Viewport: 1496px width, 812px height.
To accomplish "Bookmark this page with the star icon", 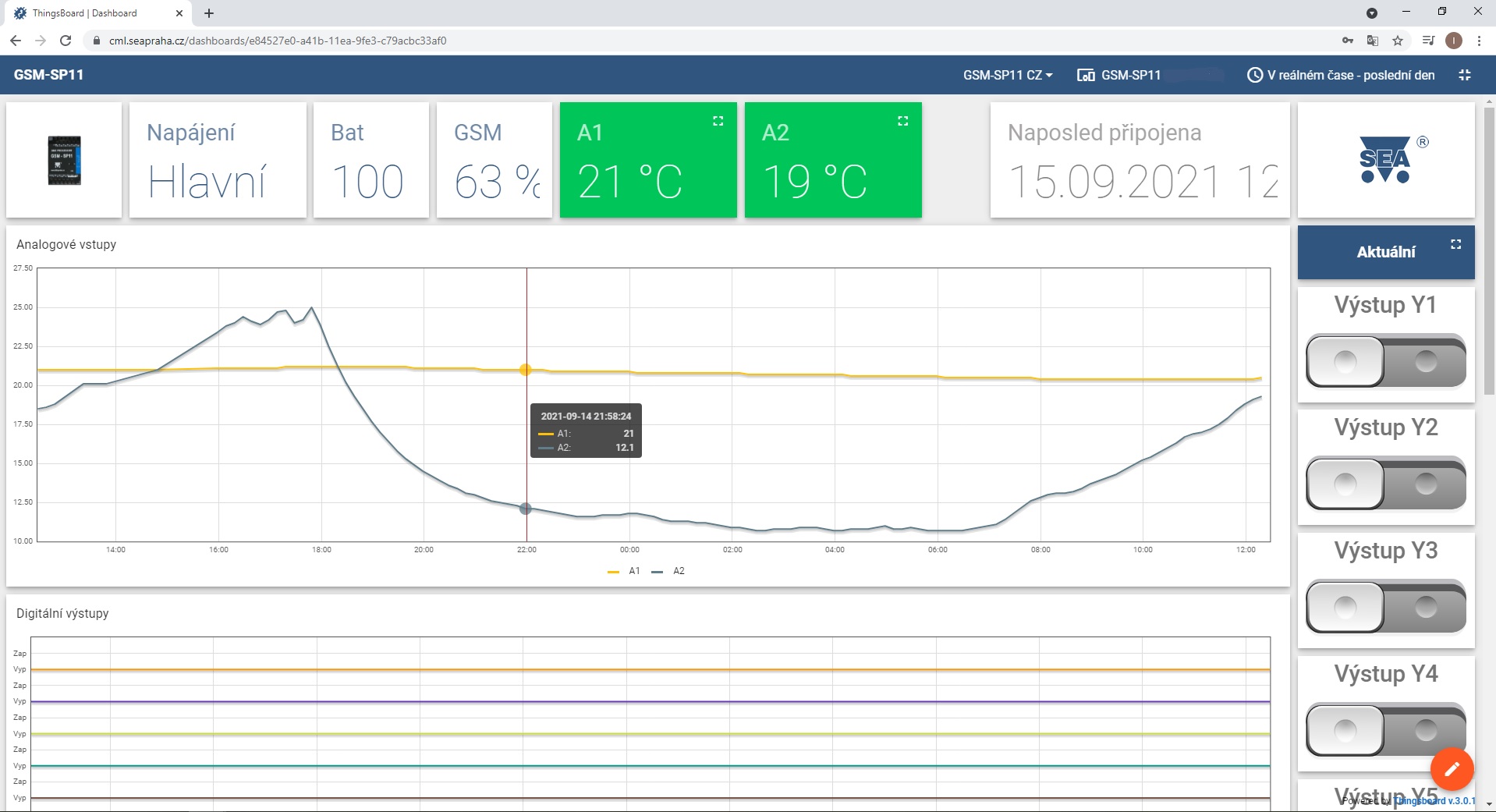I will (x=1398, y=41).
